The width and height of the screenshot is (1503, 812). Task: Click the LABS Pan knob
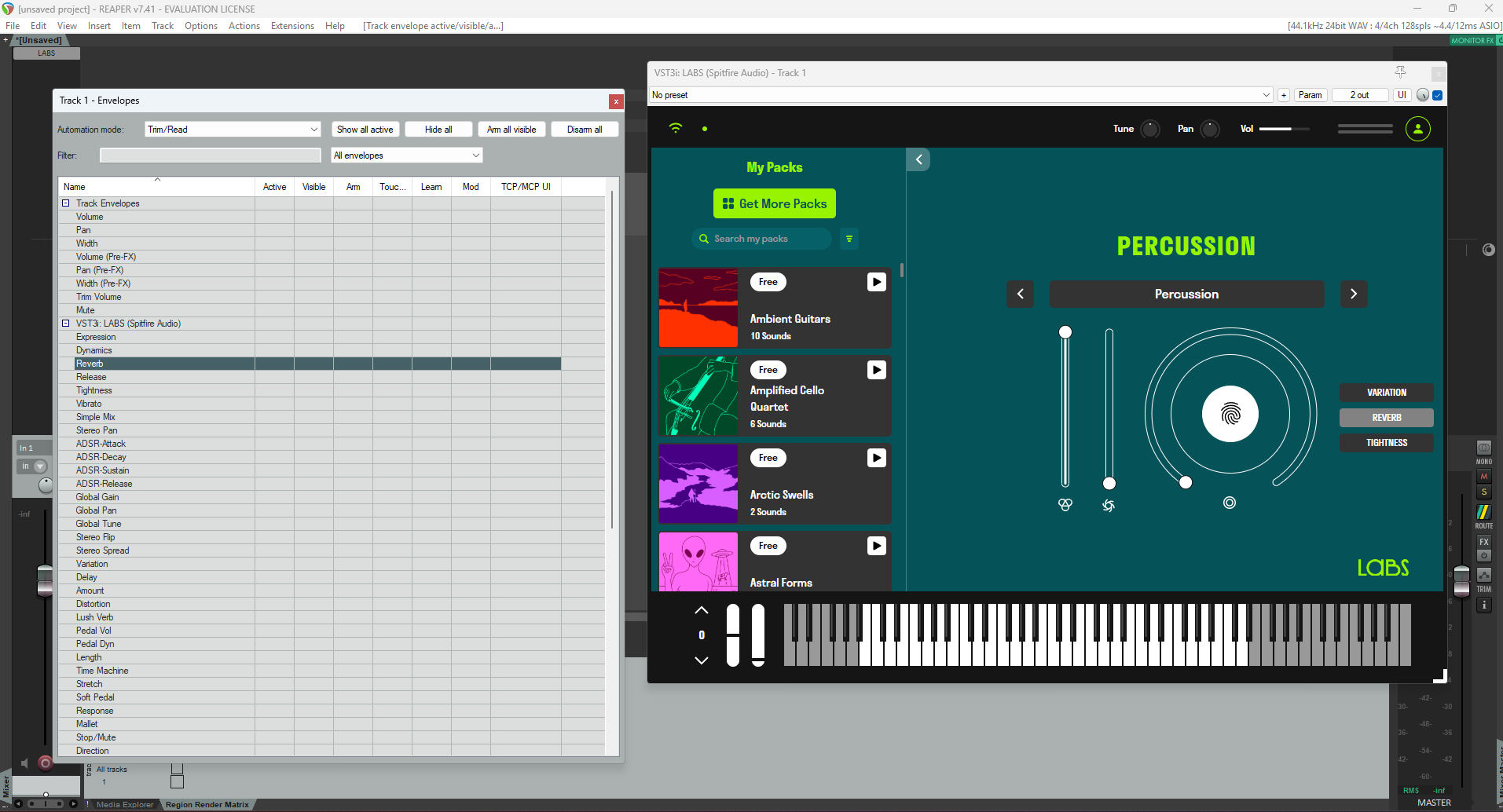click(1210, 129)
